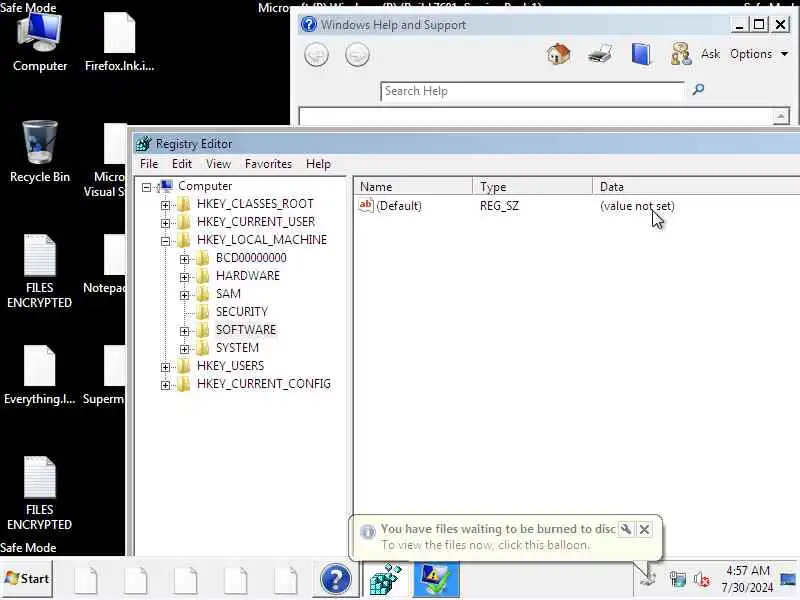Click the printer icon in Help window
Image resolution: width=800 pixels, height=600 pixels.
point(599,54)
